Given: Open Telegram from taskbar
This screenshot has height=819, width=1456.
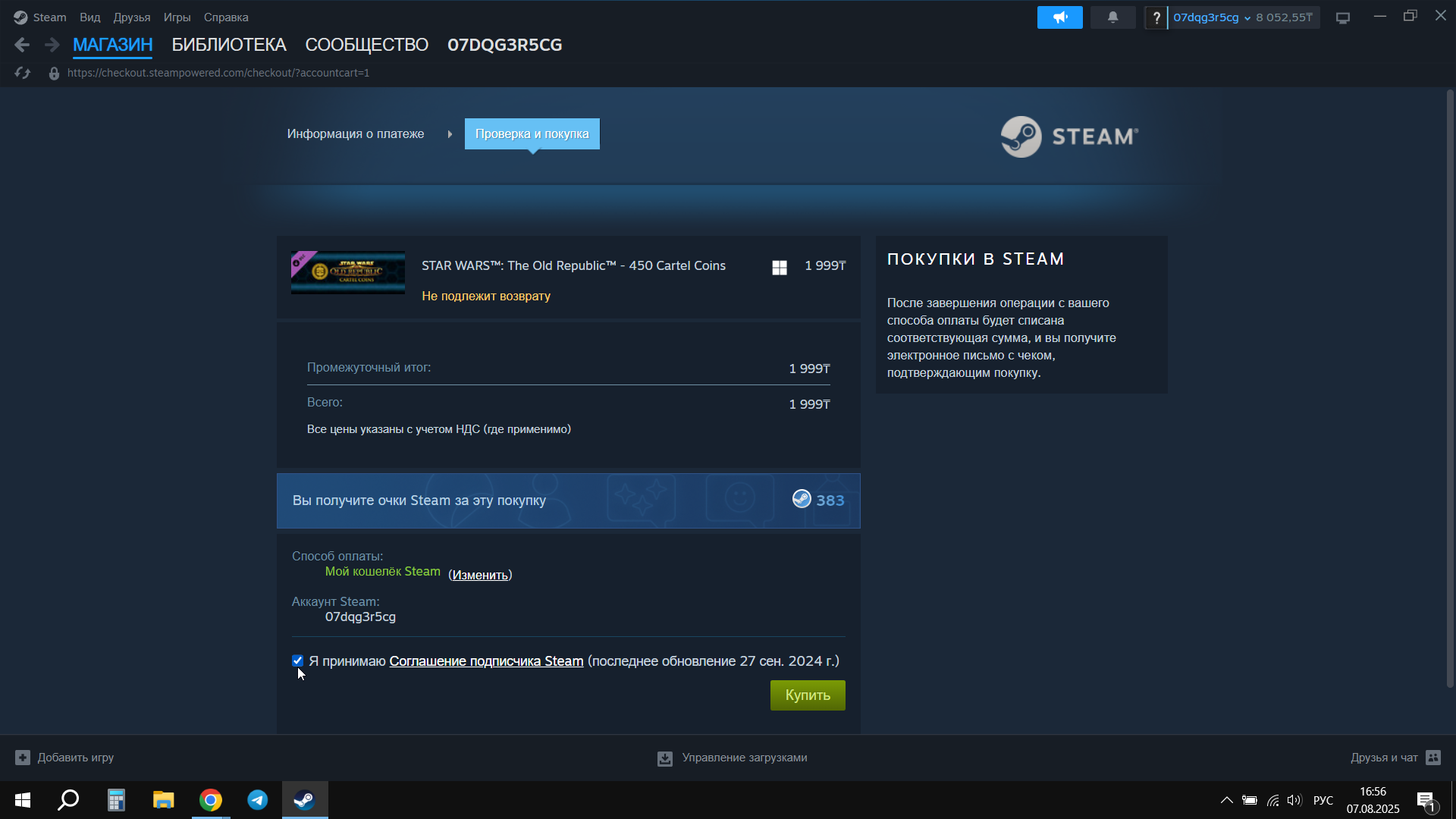Looking at the screenshot, I should click(x=258, y=800).
